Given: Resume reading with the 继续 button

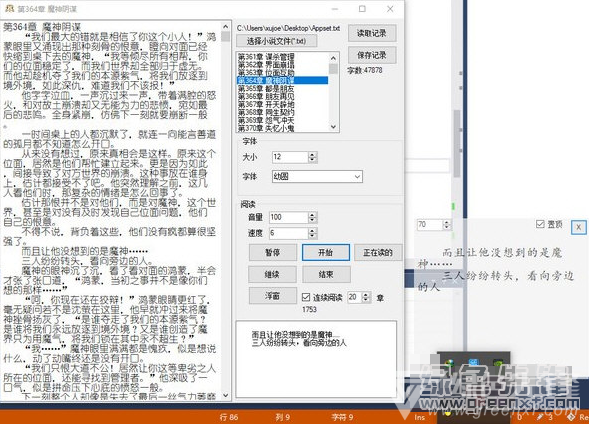Looking at the screenshot, I should point(272,274).
